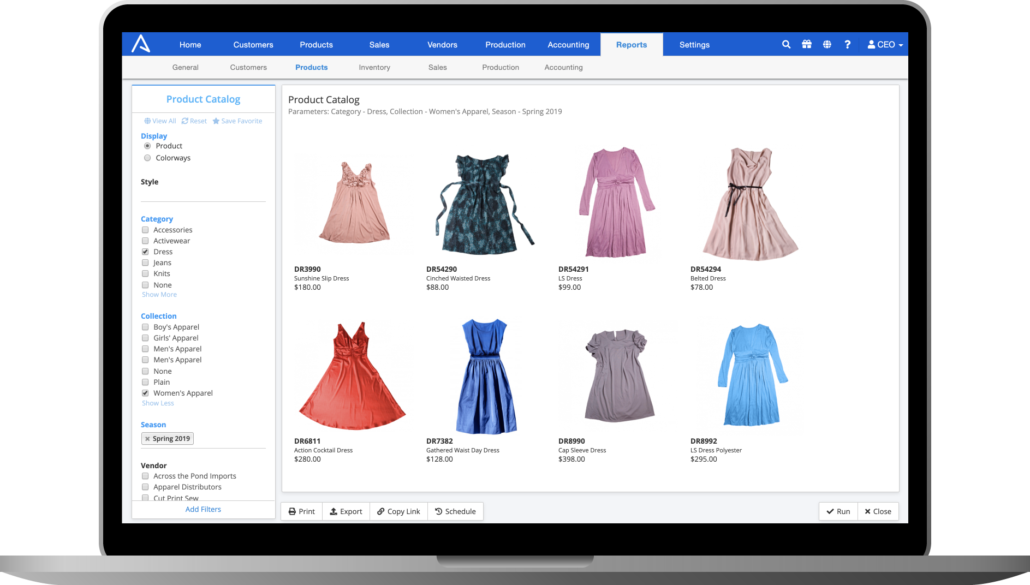Go to Home in main navigation

tap(190, 45)
